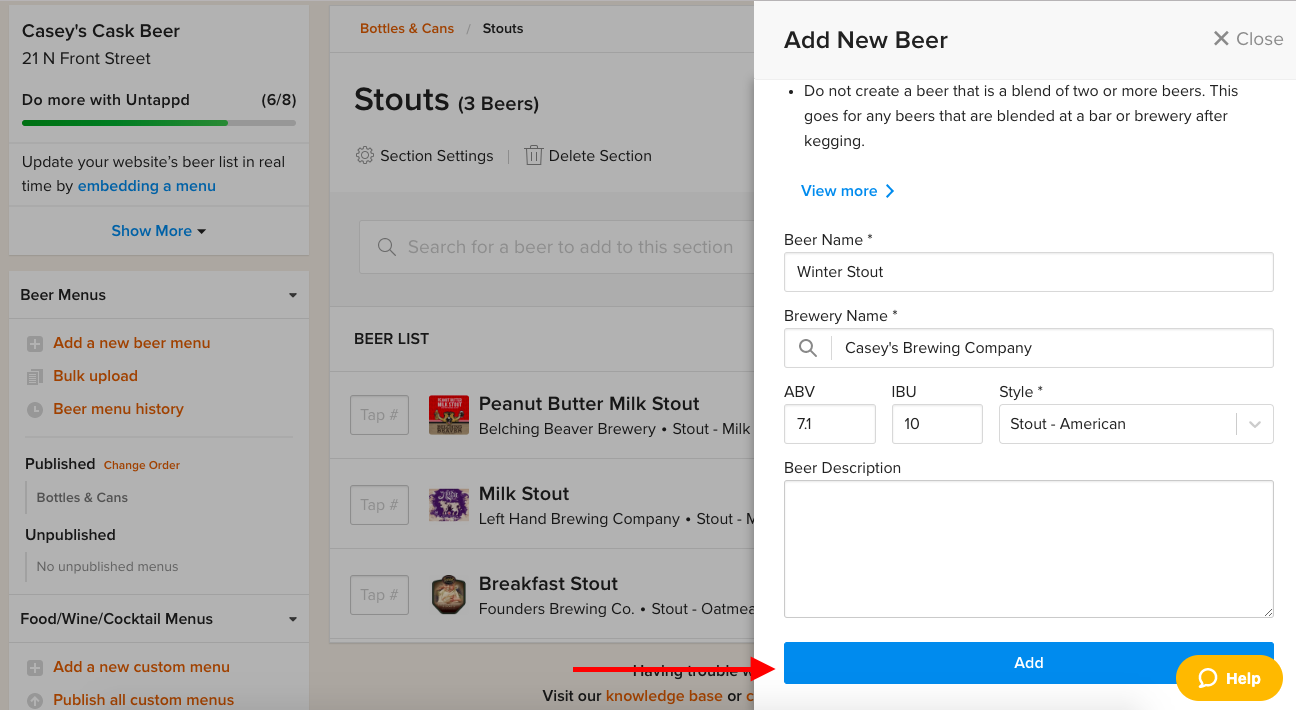Click the Stouts breadcrumb text
The image size is (1296, 710).
(503, 28)
